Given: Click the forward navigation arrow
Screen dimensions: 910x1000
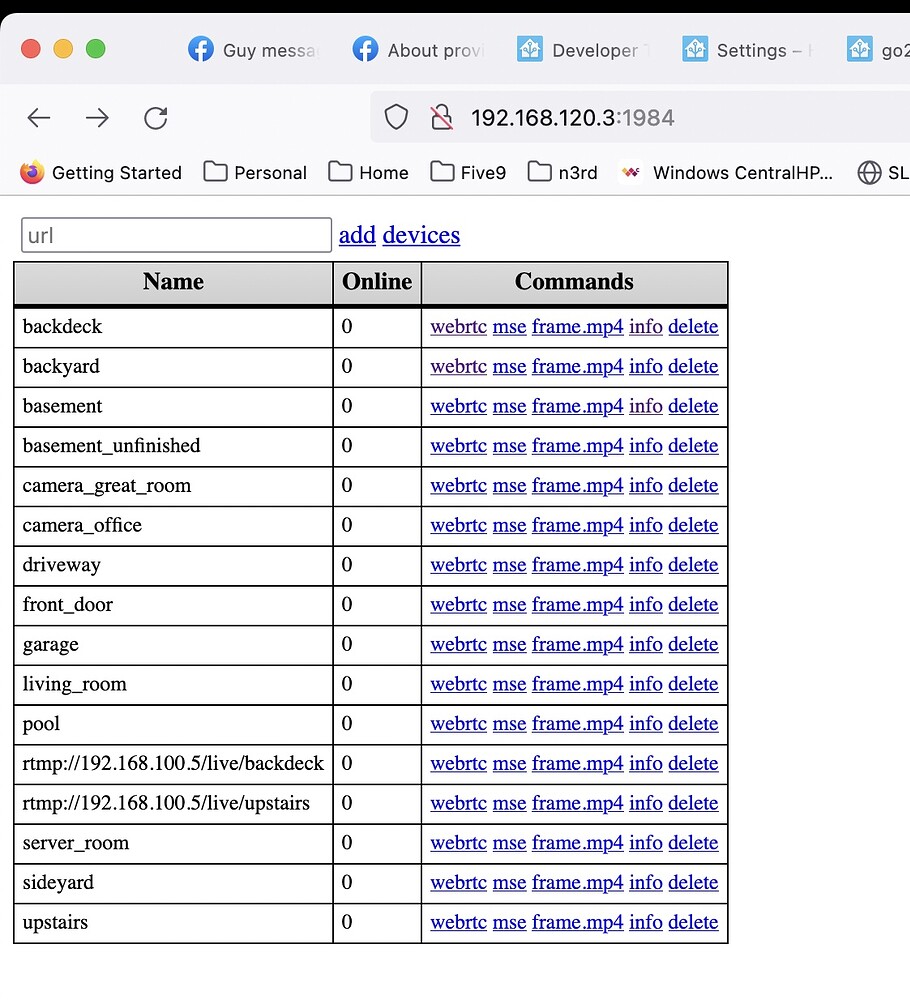Looking at the screenshot, I should click(96, 117).
